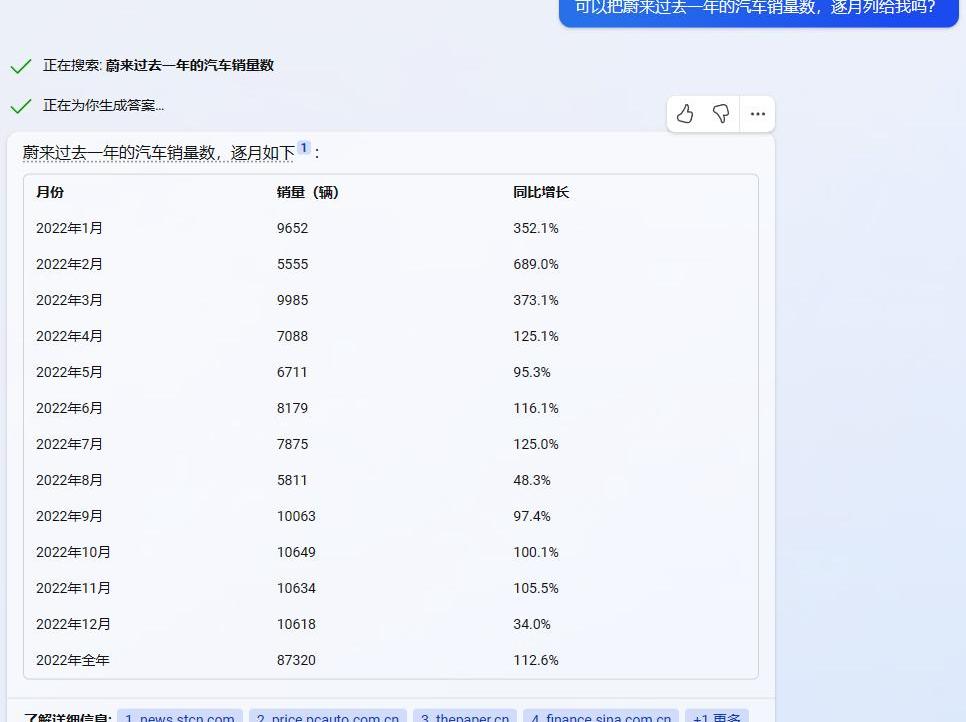Select sales value 10063
Image resolution: width=966 pixels, height=722 pixels.
point(296,516)
